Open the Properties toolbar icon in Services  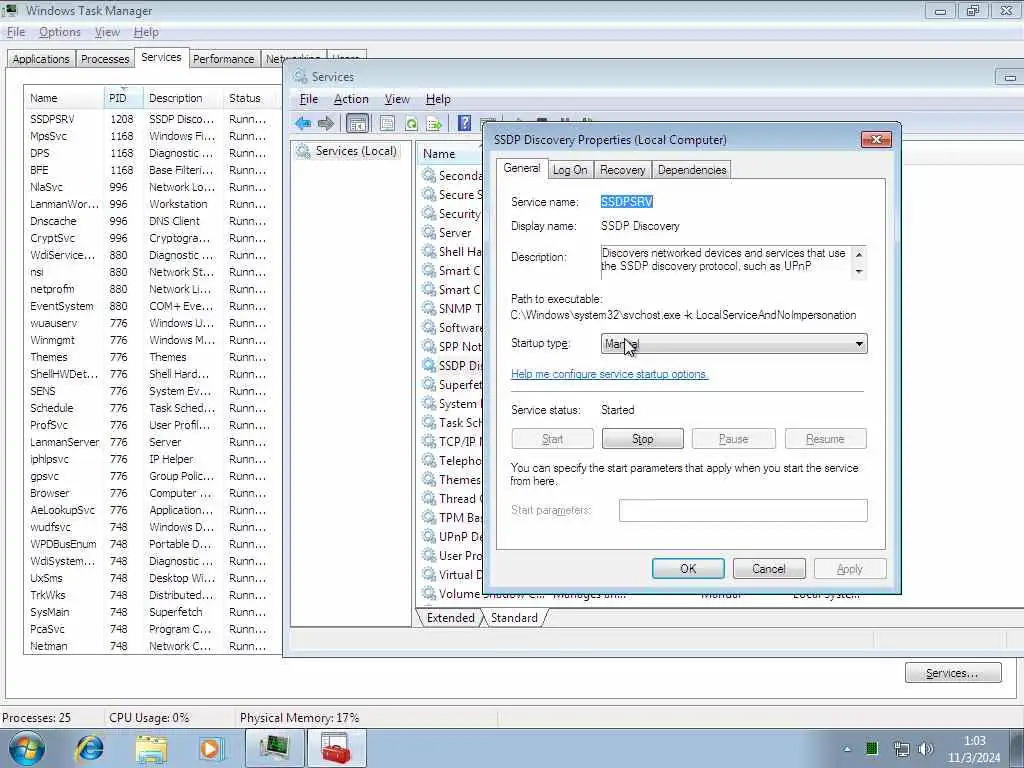point(387,123)
